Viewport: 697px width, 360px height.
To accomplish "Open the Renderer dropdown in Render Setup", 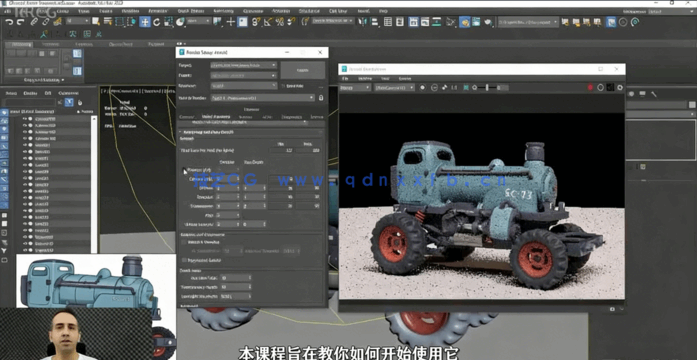I will click(244, 86).
